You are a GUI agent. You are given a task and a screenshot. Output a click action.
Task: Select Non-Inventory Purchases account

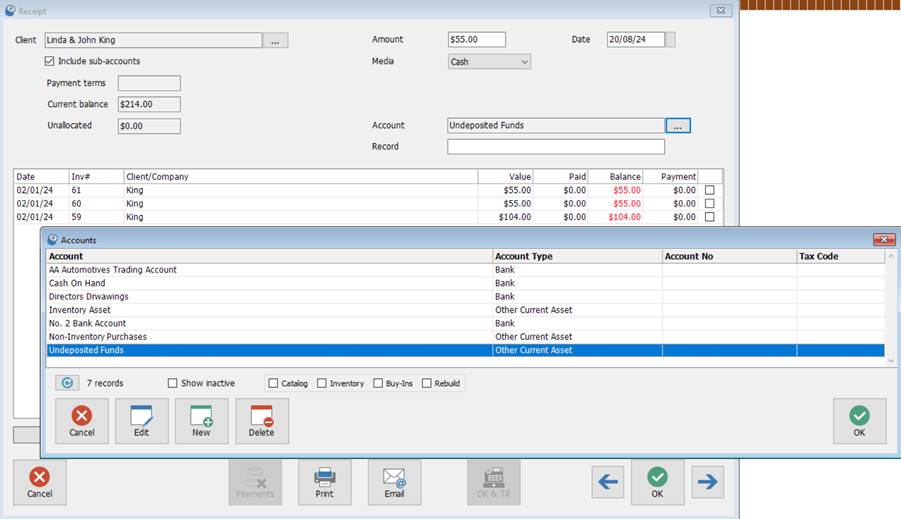pyautogui.click(x=465, y=336)
